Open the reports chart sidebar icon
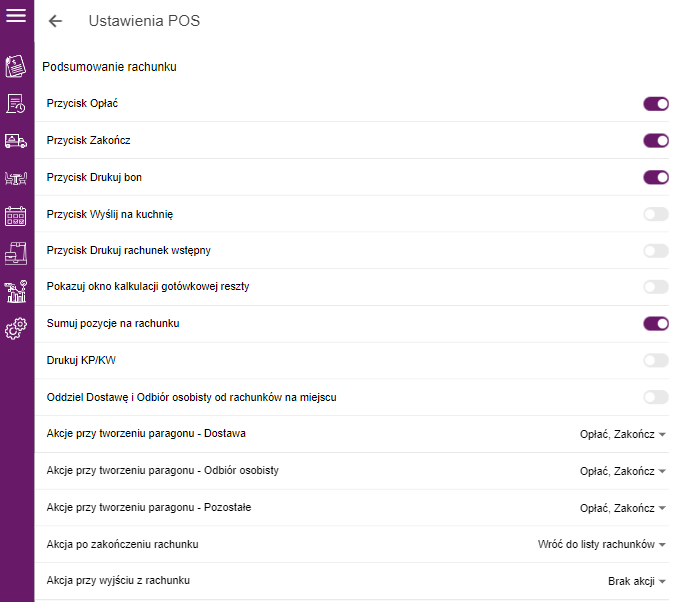 click(x=16, y=291)
